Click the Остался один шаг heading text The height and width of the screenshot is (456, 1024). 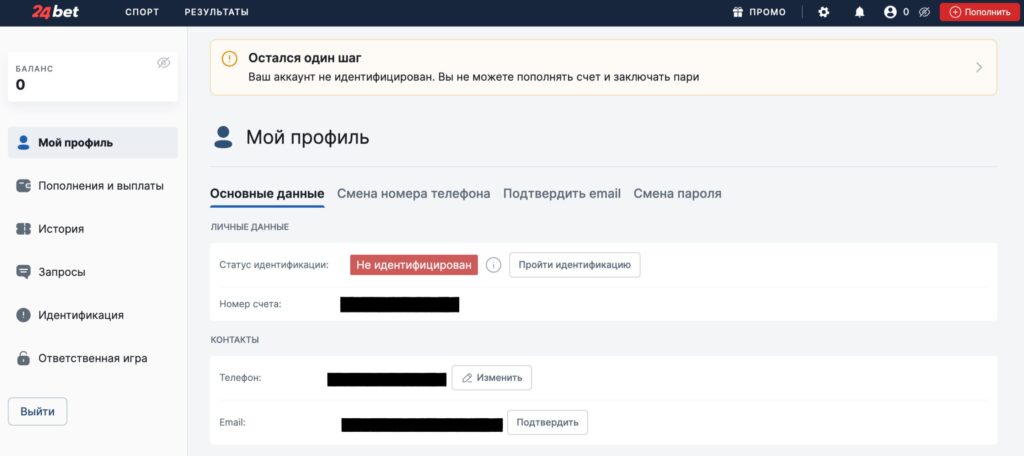pyautogui.click(x=305, y=58)
